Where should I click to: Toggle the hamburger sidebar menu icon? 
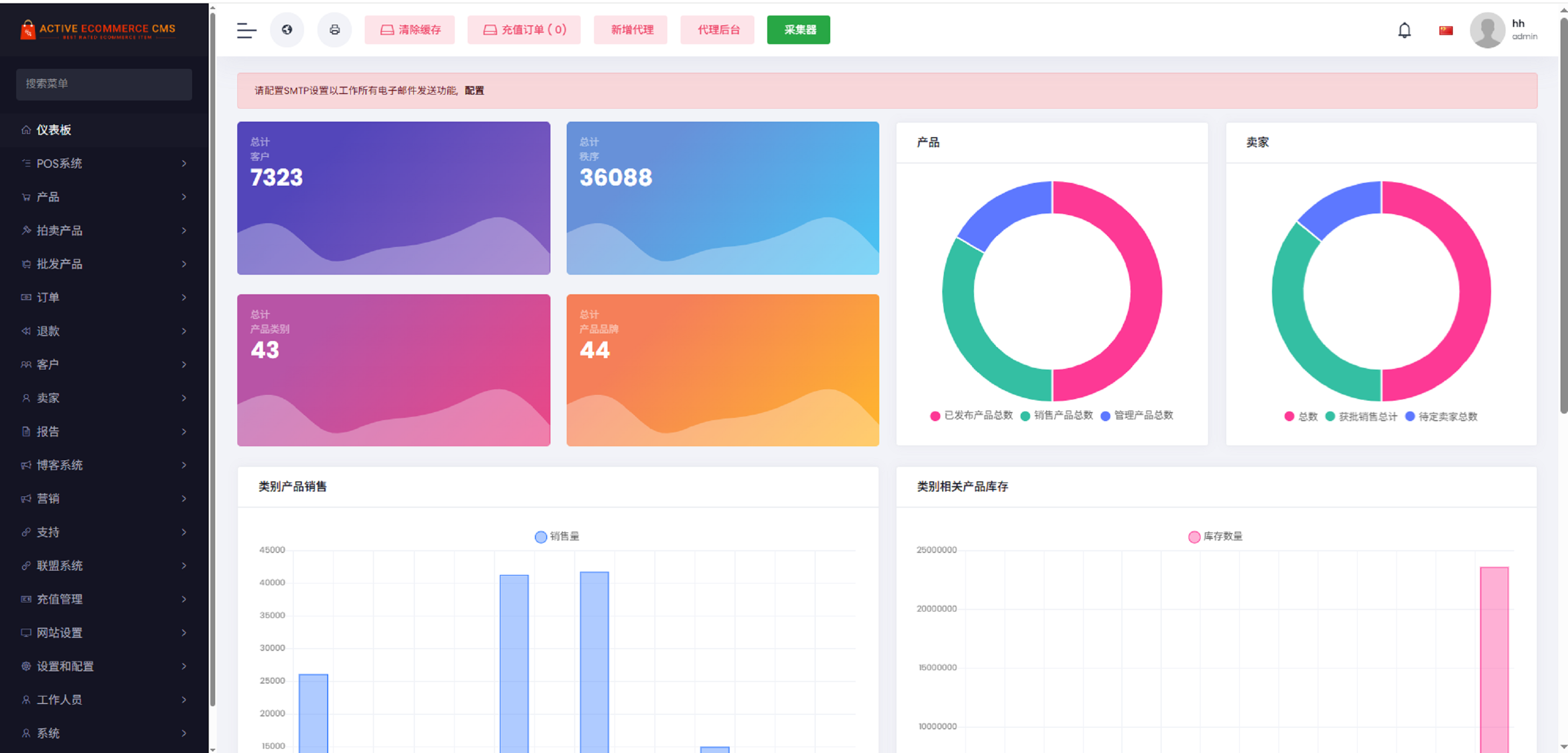click(246, 30)
